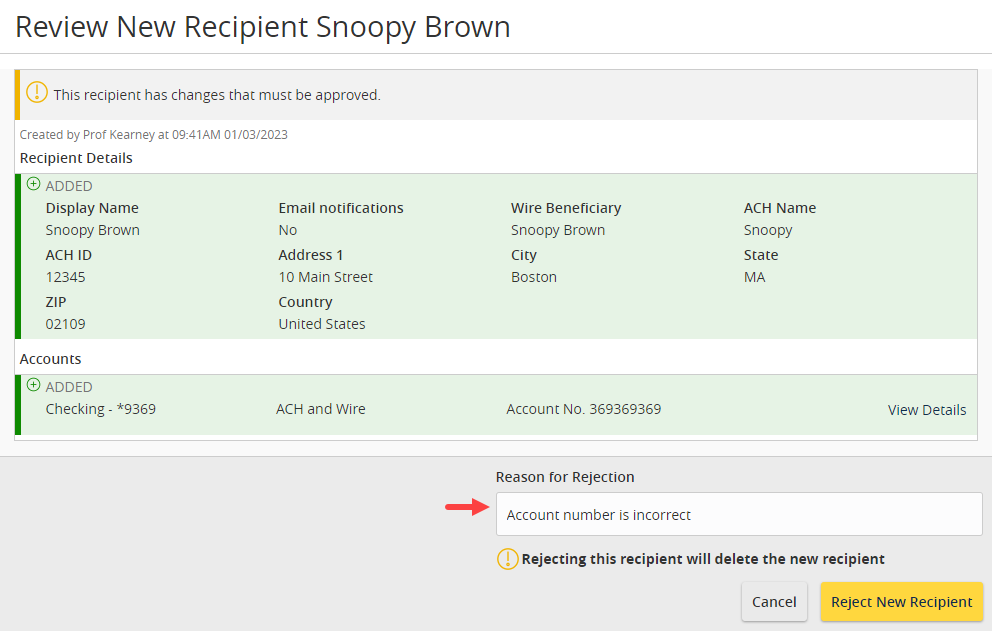Click the plus icon in Accounts ADDED
992x631 pixels.
click(x=34, y=385)
